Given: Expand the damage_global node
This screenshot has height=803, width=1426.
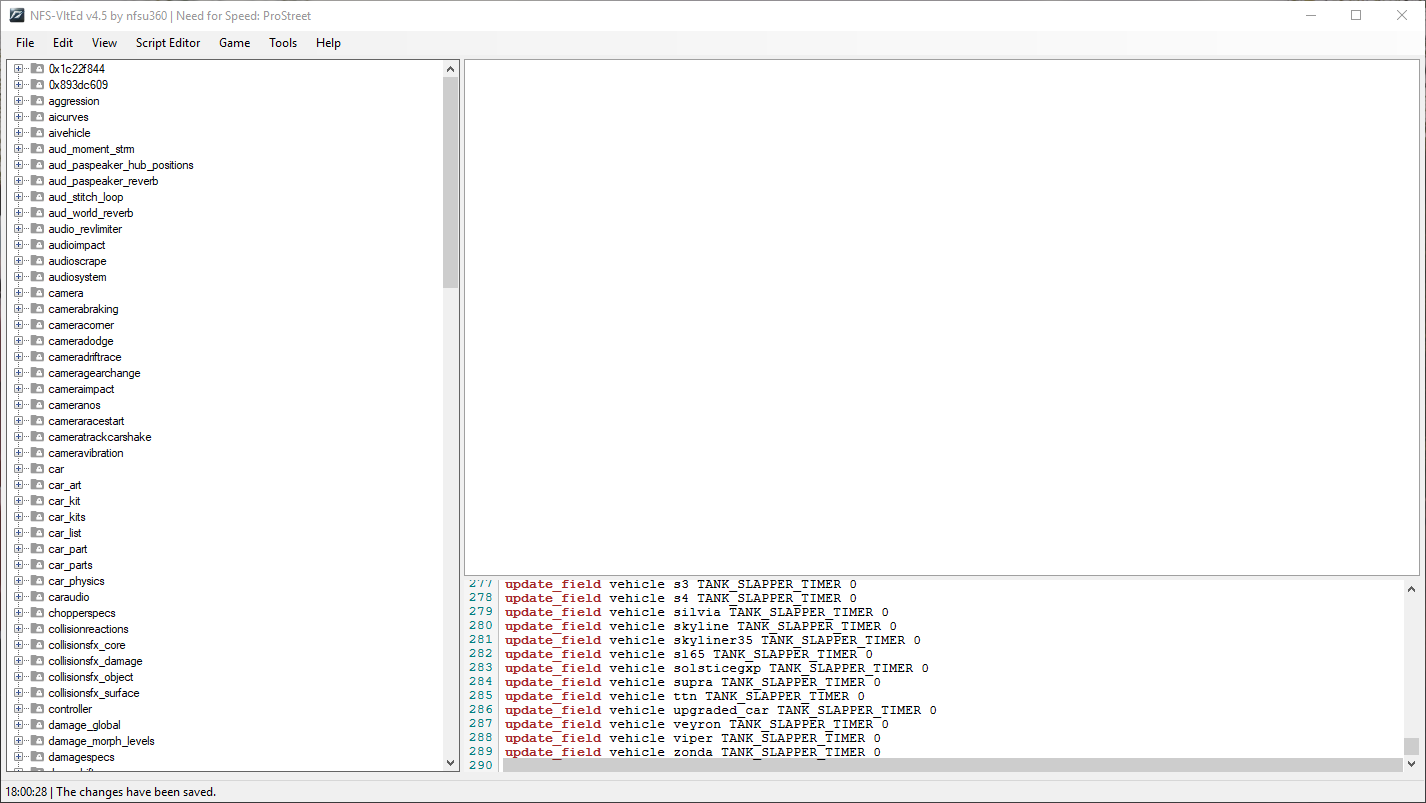Looking at the screenshot, I should point(18,725).
